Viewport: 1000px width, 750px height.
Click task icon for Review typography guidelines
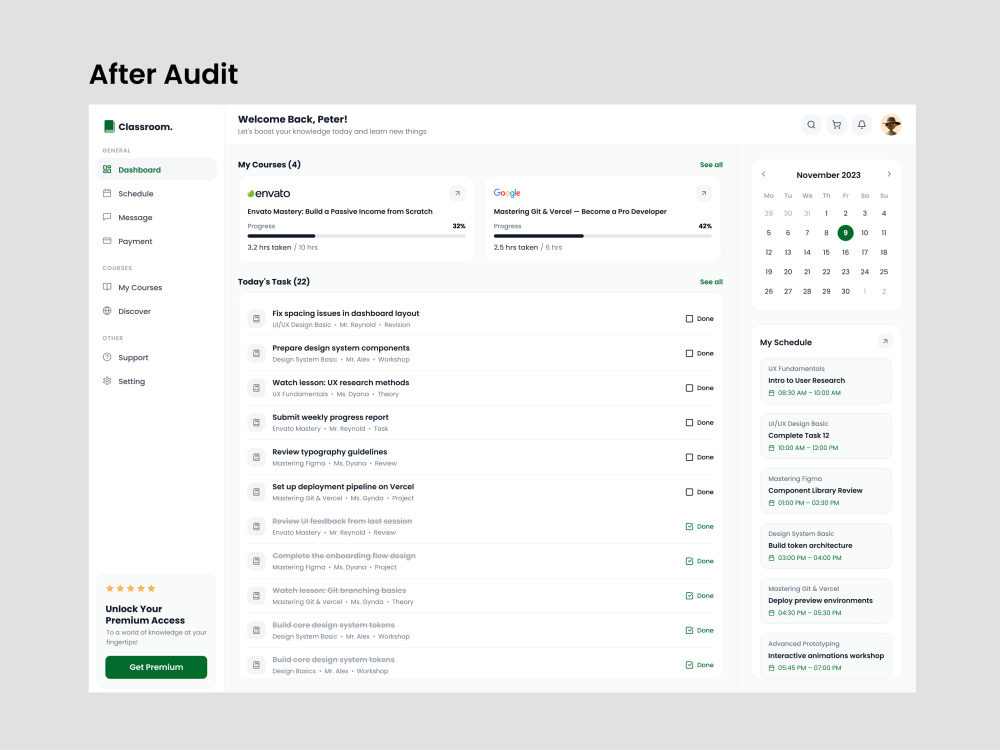256,457
